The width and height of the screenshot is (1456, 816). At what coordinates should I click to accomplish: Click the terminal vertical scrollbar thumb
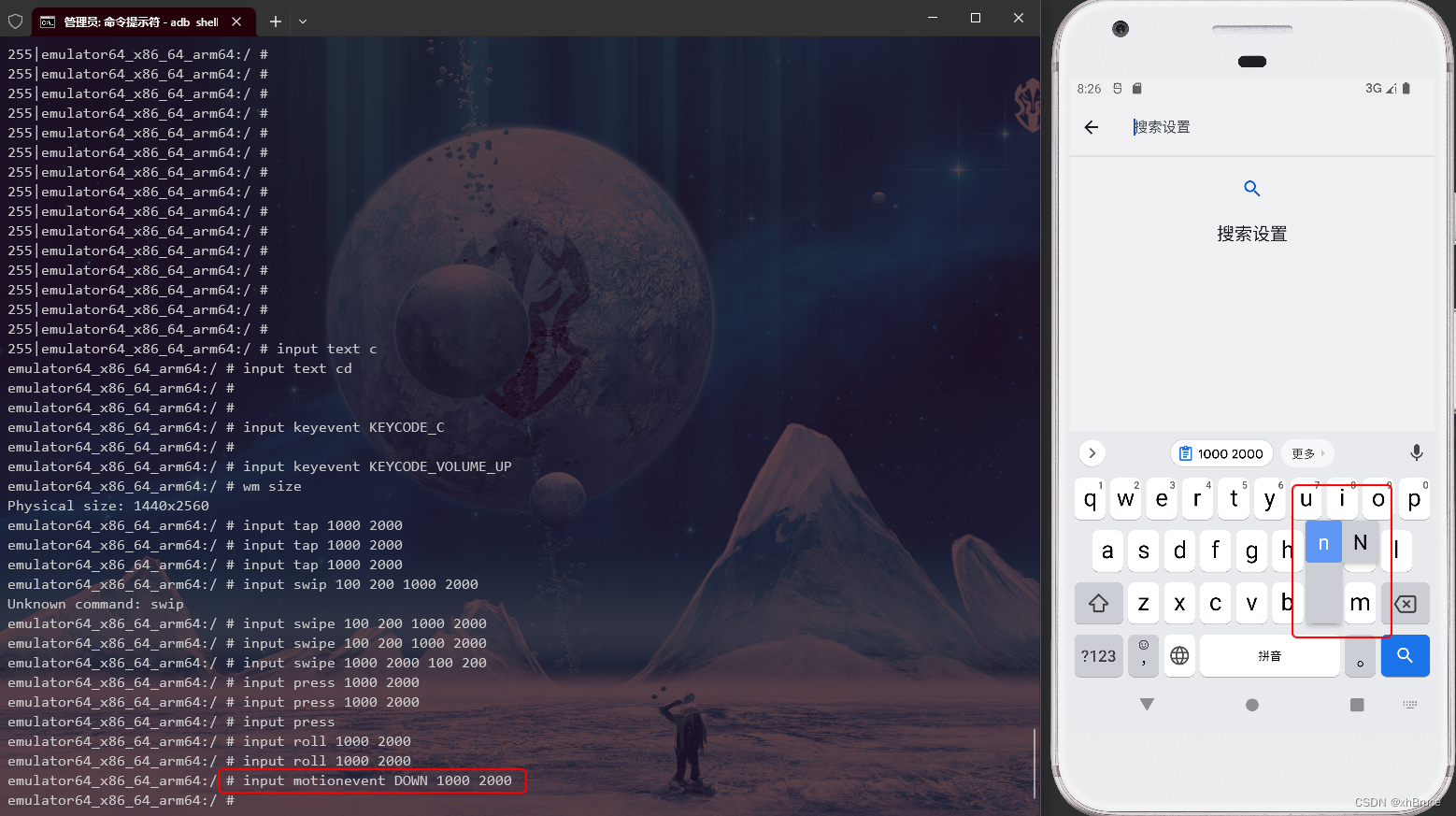point(1035,762)
